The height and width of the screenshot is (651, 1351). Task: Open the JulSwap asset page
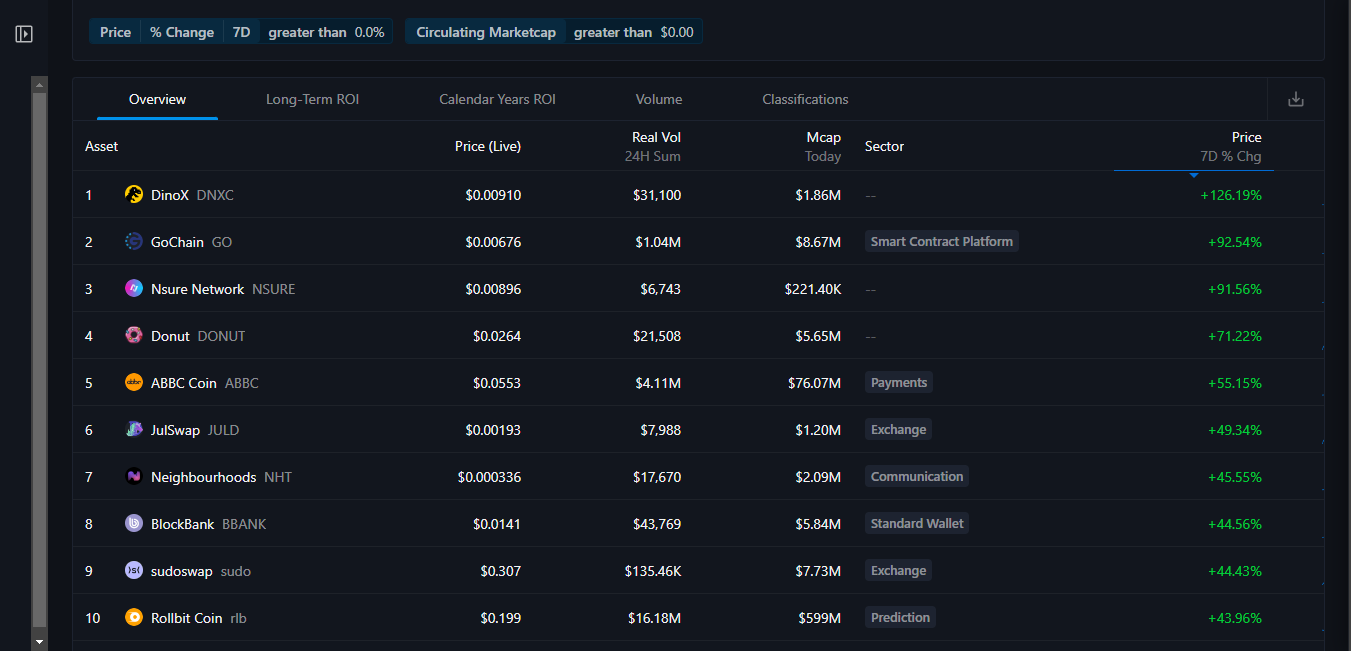(x=175, y=430)
